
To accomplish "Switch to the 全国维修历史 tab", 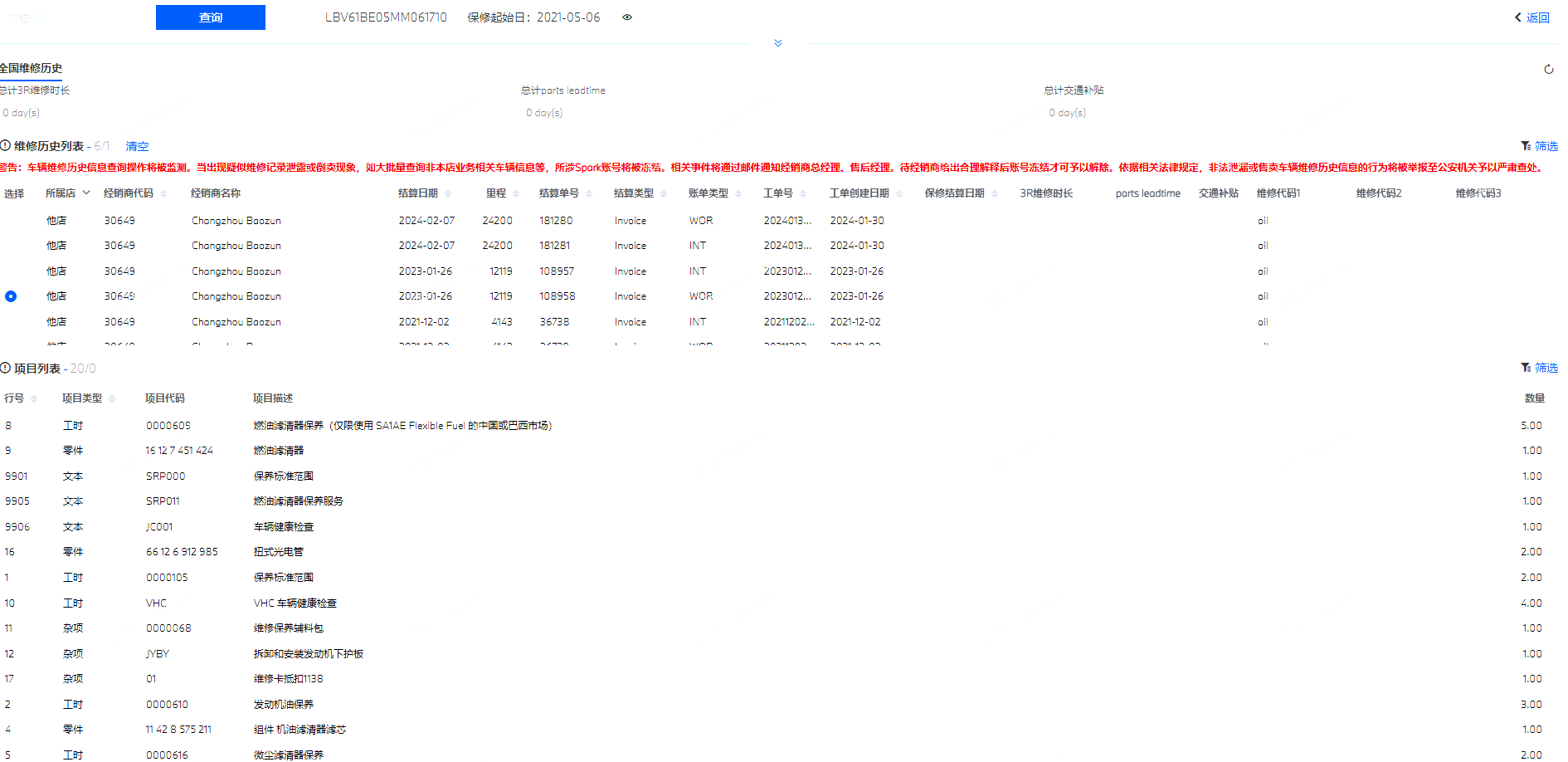I will (32, 68).
